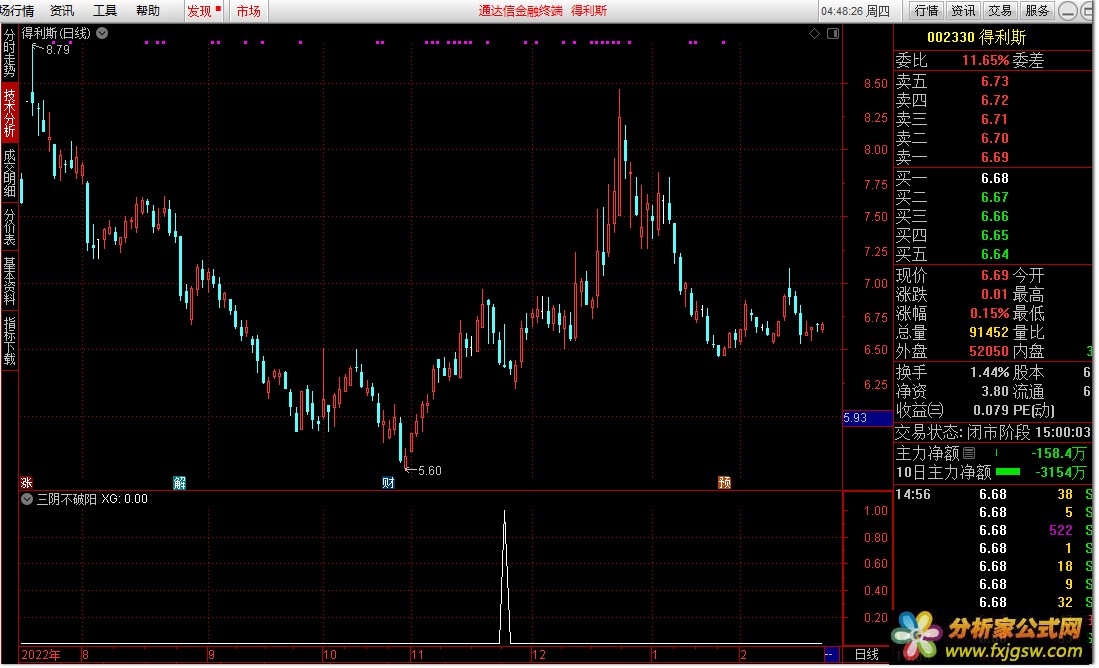Click the 5.60 low price label on the chart
This screenshot has width=1099, height=668.
coord(430,471)
